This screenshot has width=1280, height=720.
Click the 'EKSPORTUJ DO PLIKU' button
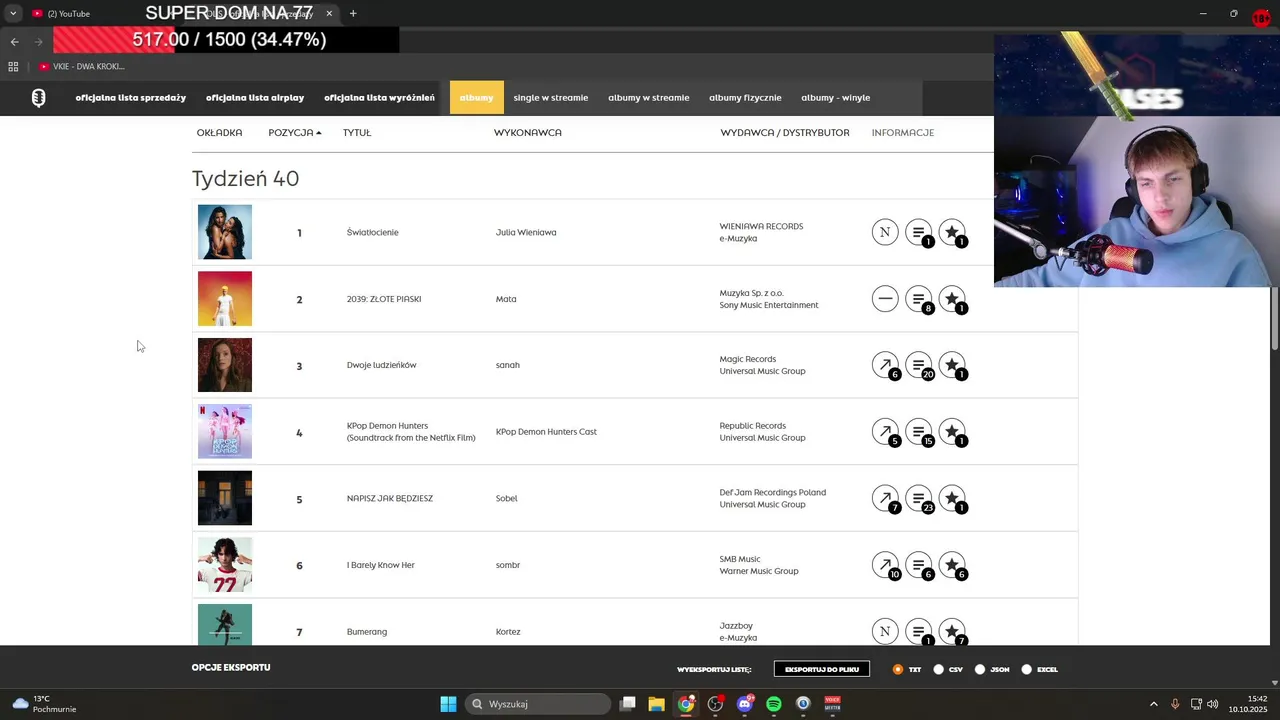click(x=822, y=669)
